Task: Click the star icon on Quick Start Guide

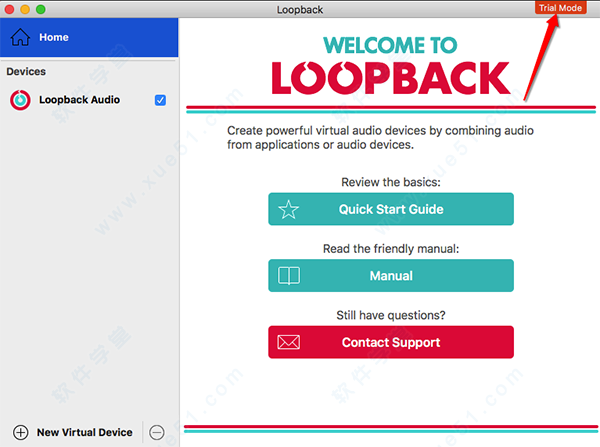Action: [289, 209]
